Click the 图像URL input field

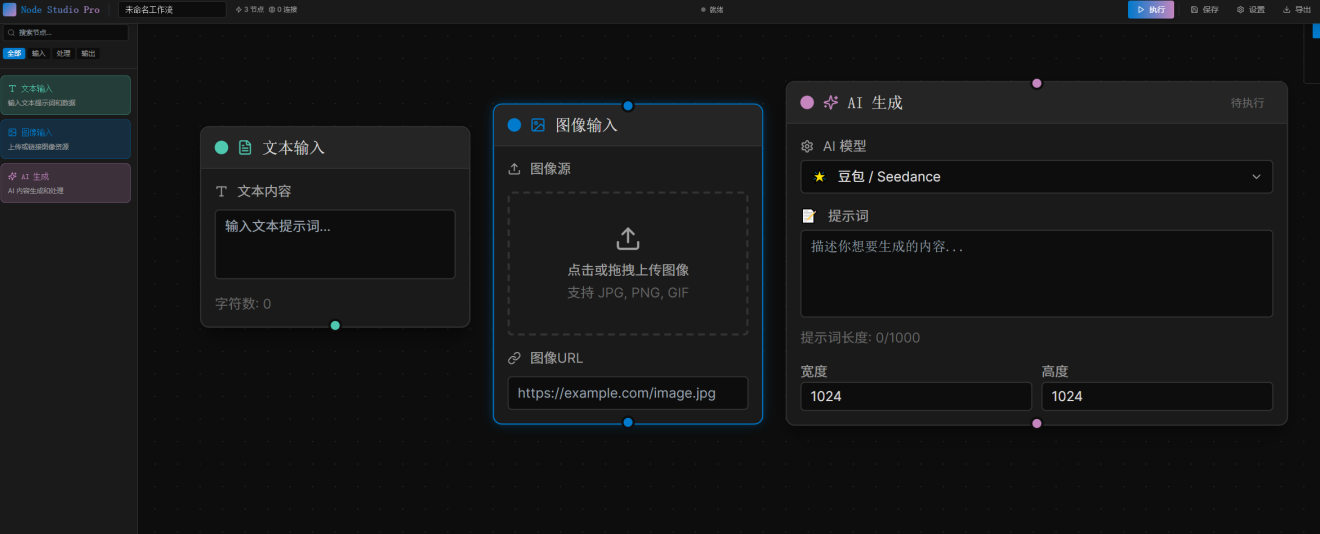[x=628, y=393]
